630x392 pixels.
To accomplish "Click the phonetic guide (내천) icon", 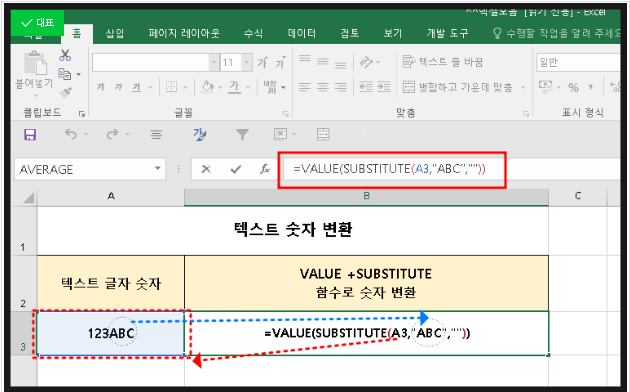I will pyautogui.click(x=270, y=87).
